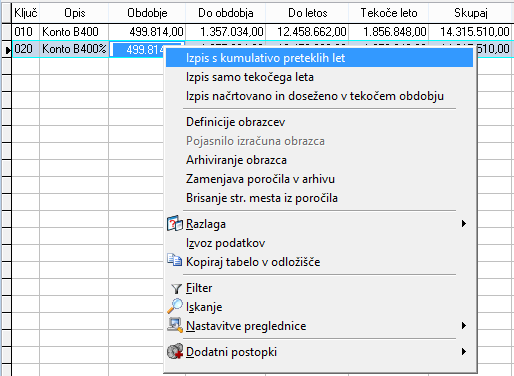Image resolution: width=514 pixels, height=376 pixels.
Task: Expand the Dodatni postopki submenu arrow
Action: pyautogui.click(x=464, y=352)
